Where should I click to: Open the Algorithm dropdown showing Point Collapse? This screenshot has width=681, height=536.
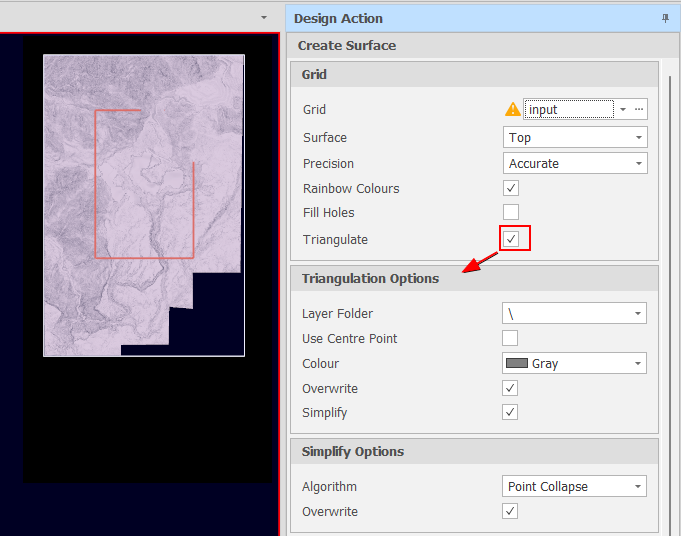(x=574, y=486)
